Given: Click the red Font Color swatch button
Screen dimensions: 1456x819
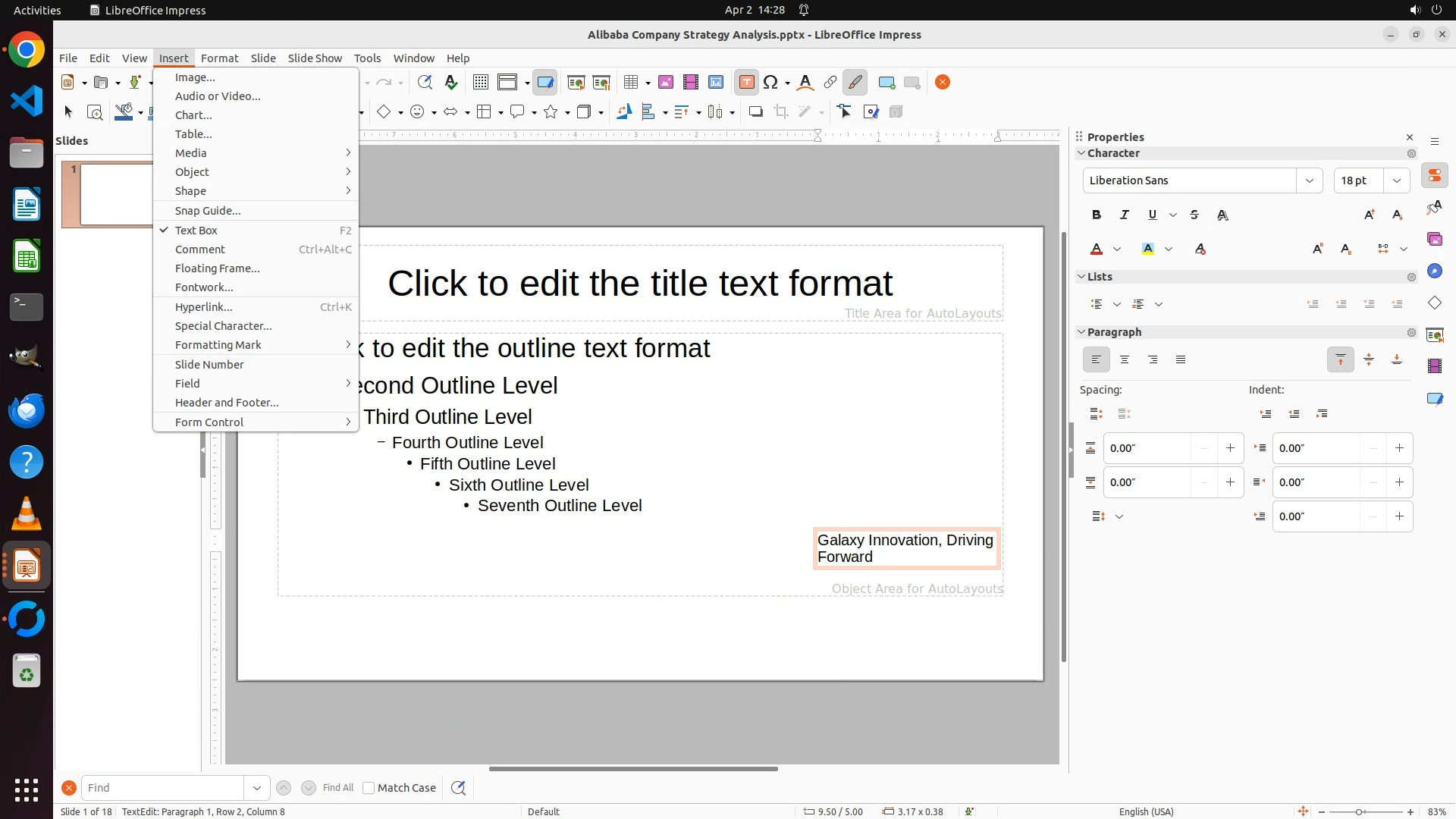Looking at the screenshot, I should tap(1097, 249).
